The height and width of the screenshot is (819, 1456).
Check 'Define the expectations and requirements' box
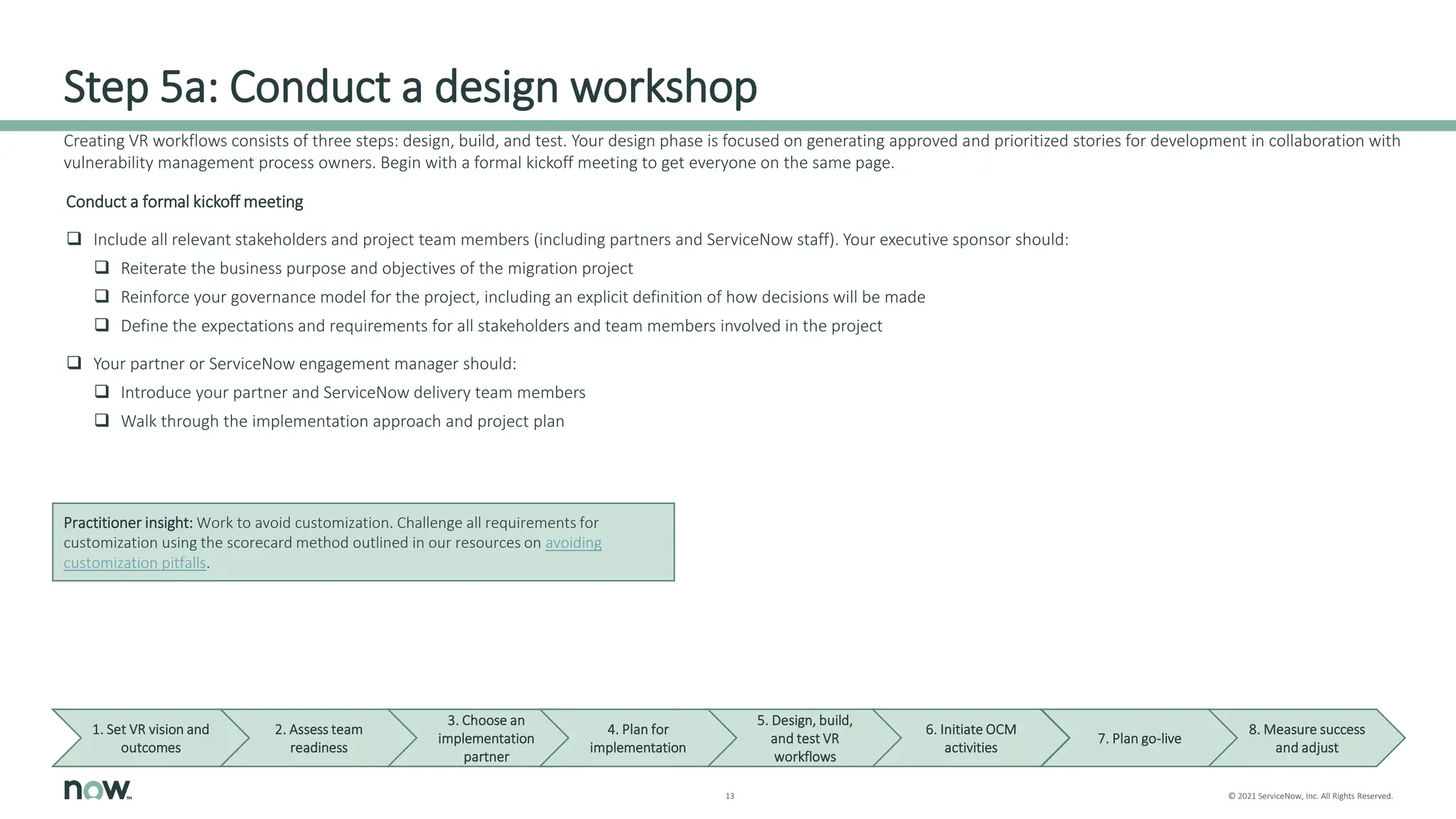102,325
